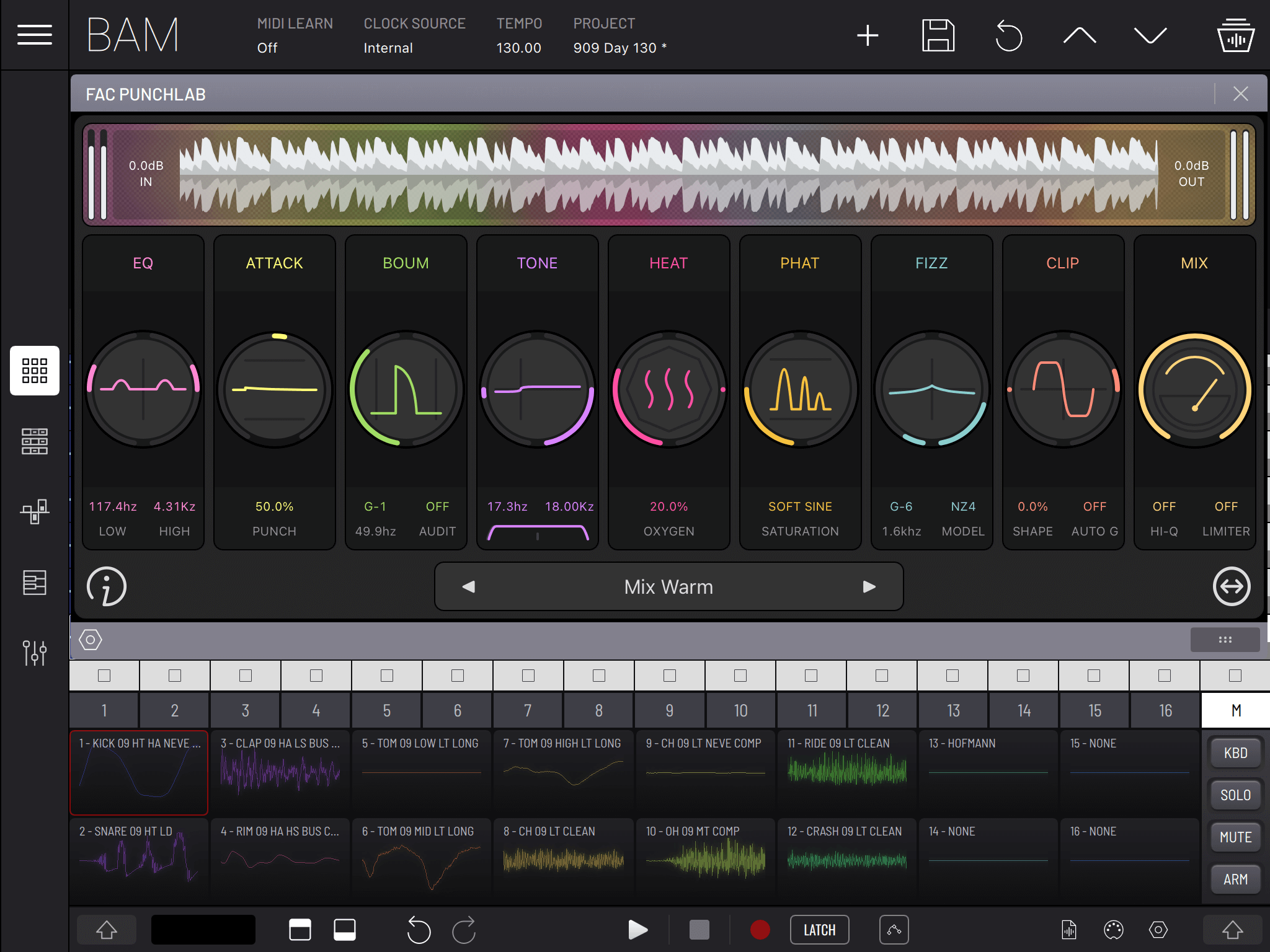Open automation curve icon next to LATCH
Image resolution: width=1270 pixels, height=952 pixels.
(x=894, y=930)
